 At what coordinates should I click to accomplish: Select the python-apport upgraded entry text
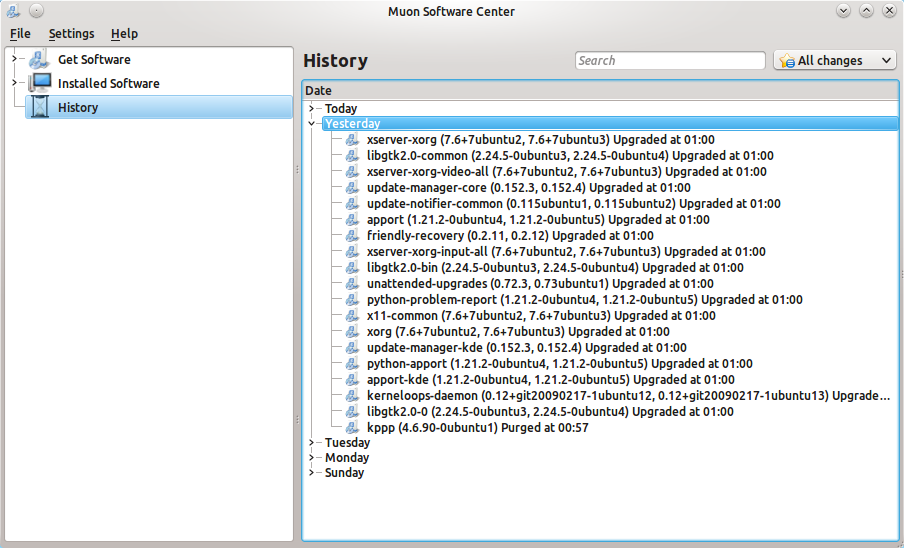[x=560, y=364]
